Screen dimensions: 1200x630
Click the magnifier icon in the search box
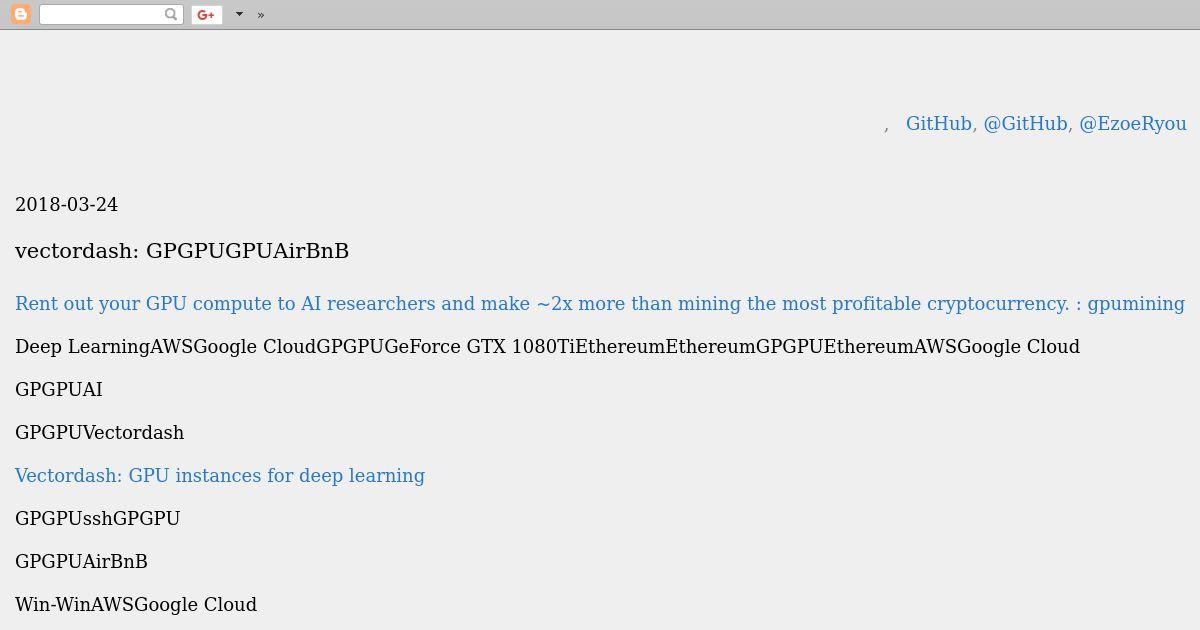171,14
